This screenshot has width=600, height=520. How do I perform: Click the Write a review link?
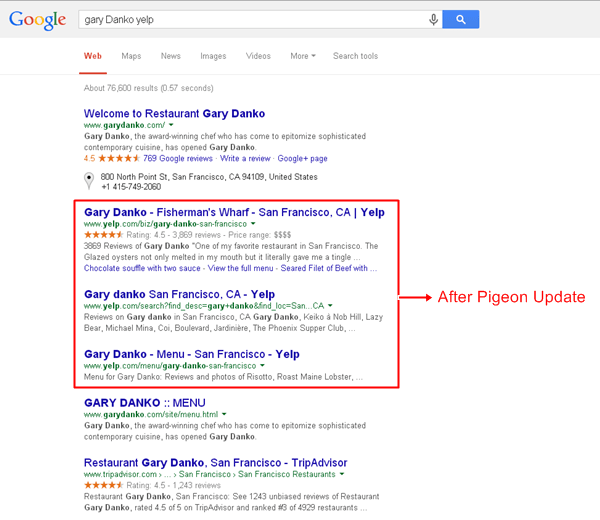[245, 158]
